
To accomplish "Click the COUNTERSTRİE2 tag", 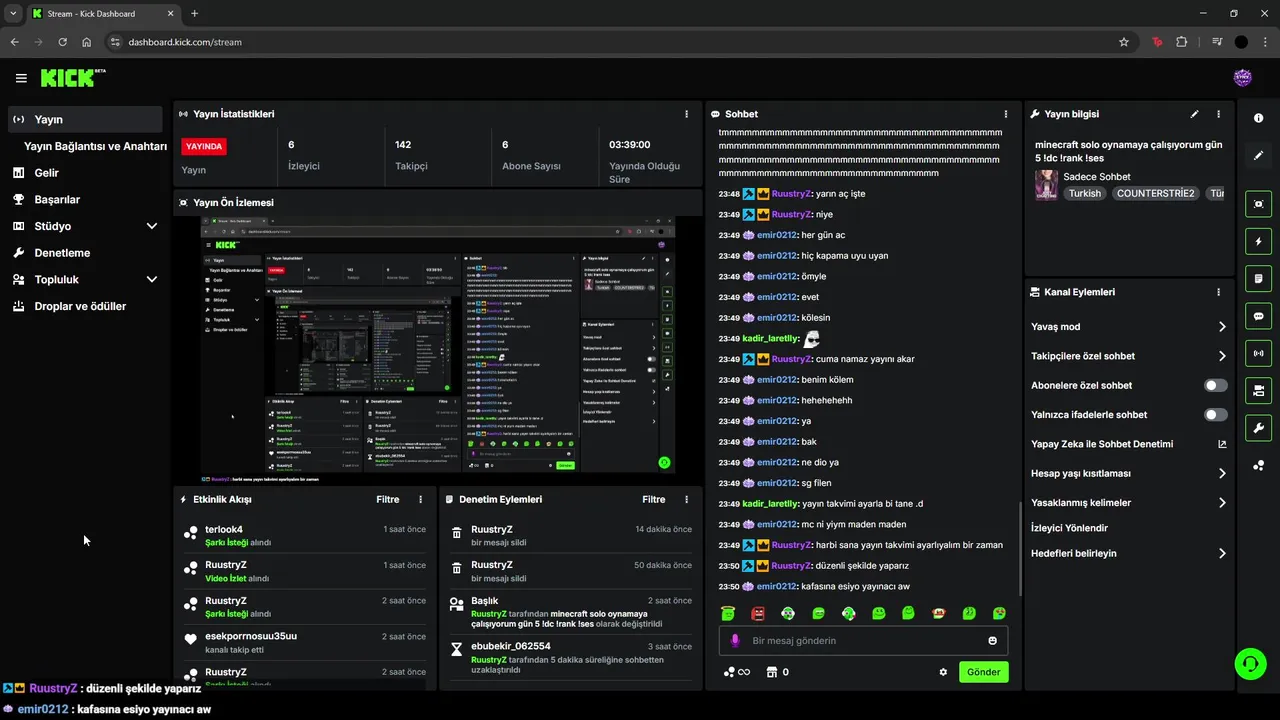I will tap(1155, 193).
